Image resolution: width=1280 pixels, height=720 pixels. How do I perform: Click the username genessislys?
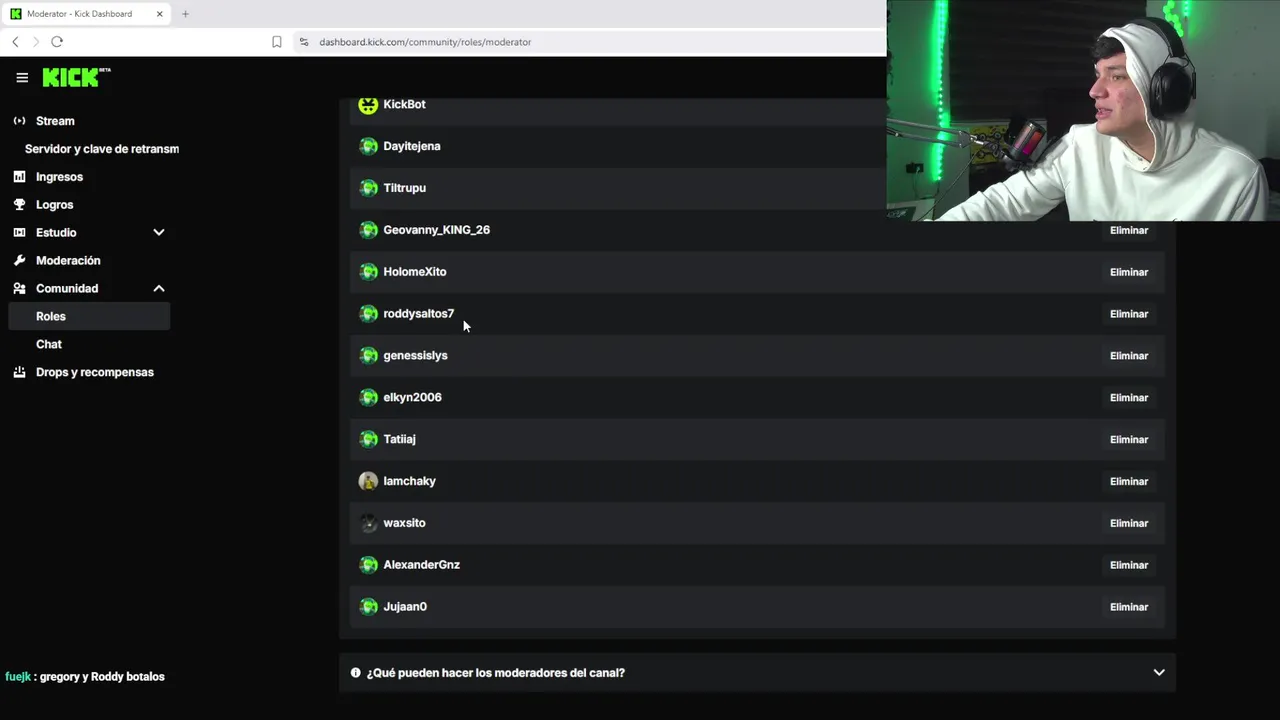tap(415, 356)
